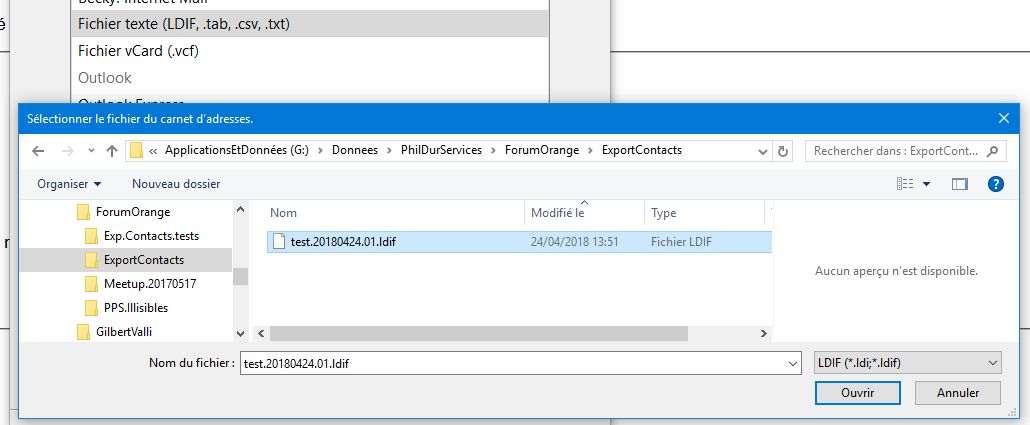Screen dimensions: 1030x425
Task: Click the Ouvrir button
Action: (857, 393)
